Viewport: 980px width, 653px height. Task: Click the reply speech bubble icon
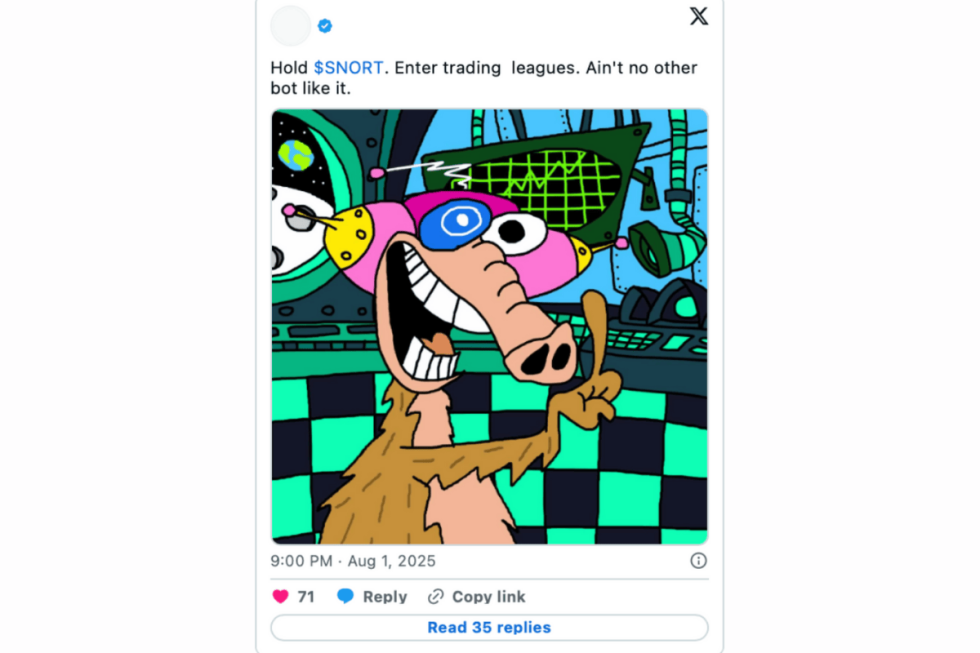point(346,597)
